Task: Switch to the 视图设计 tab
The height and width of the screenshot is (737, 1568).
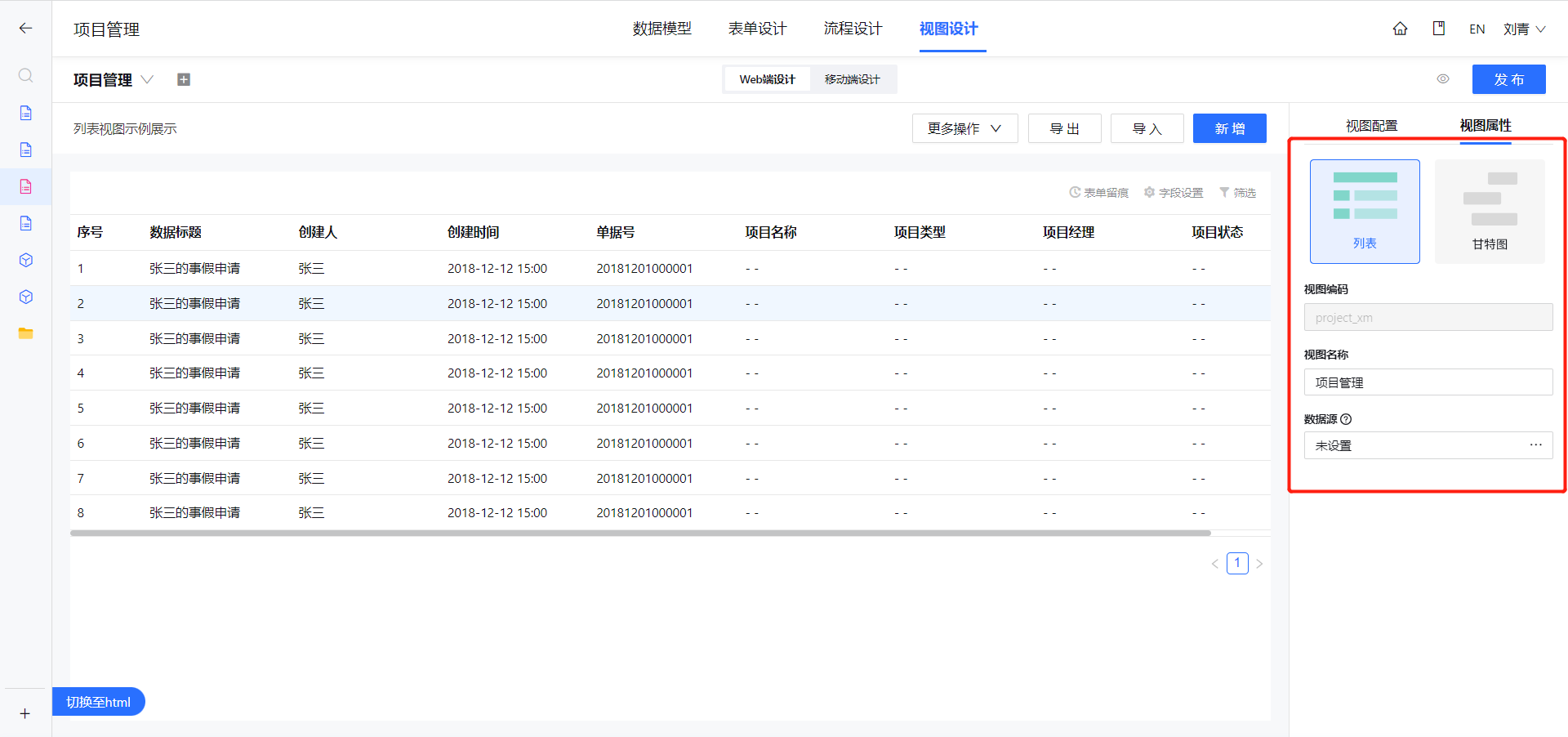Action: coord(948,29)
